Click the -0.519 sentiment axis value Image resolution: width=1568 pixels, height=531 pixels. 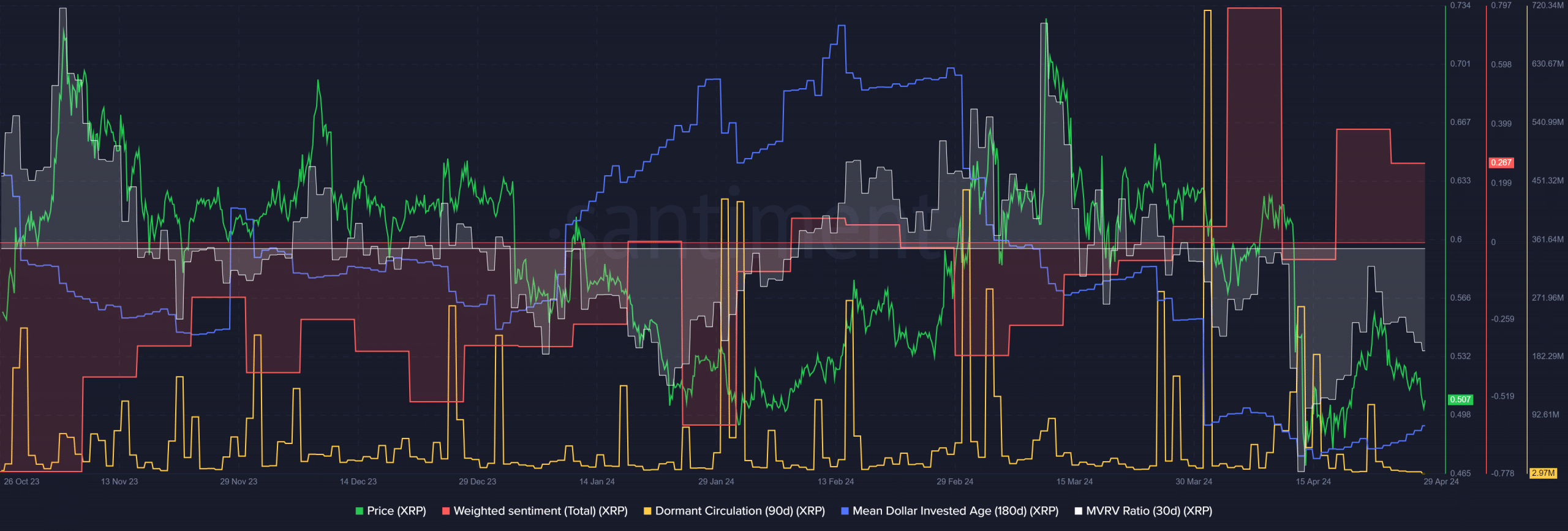1502,396
